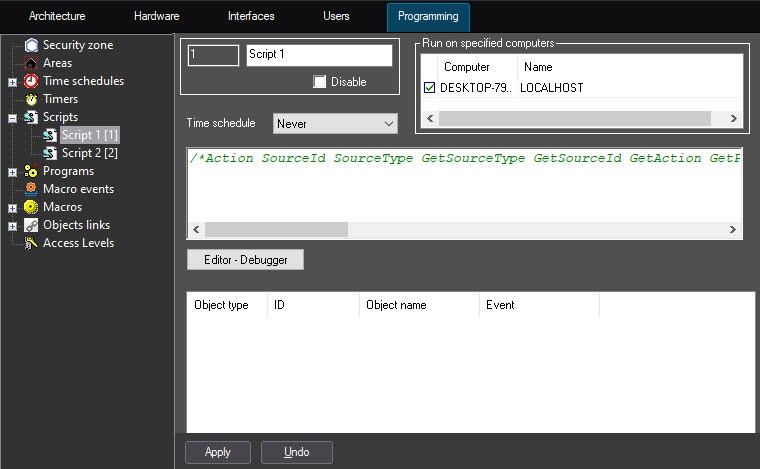
Task: Click the ID column header
Action: [313, 305]
